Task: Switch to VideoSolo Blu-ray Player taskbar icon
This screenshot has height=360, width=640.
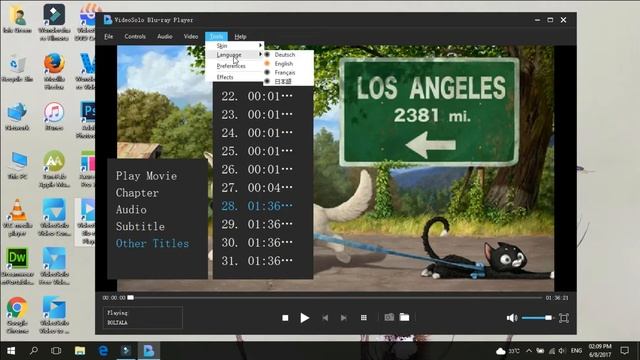Action: pyautogui.click(x=149, y=351)
